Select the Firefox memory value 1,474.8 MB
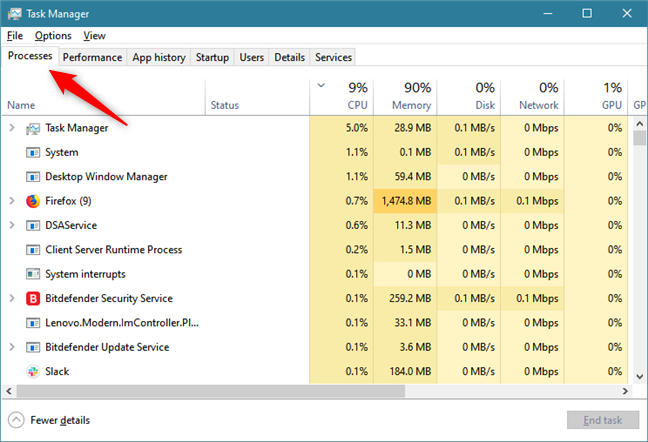Screen dimensions: 648x442 click(x=407, y=201)
